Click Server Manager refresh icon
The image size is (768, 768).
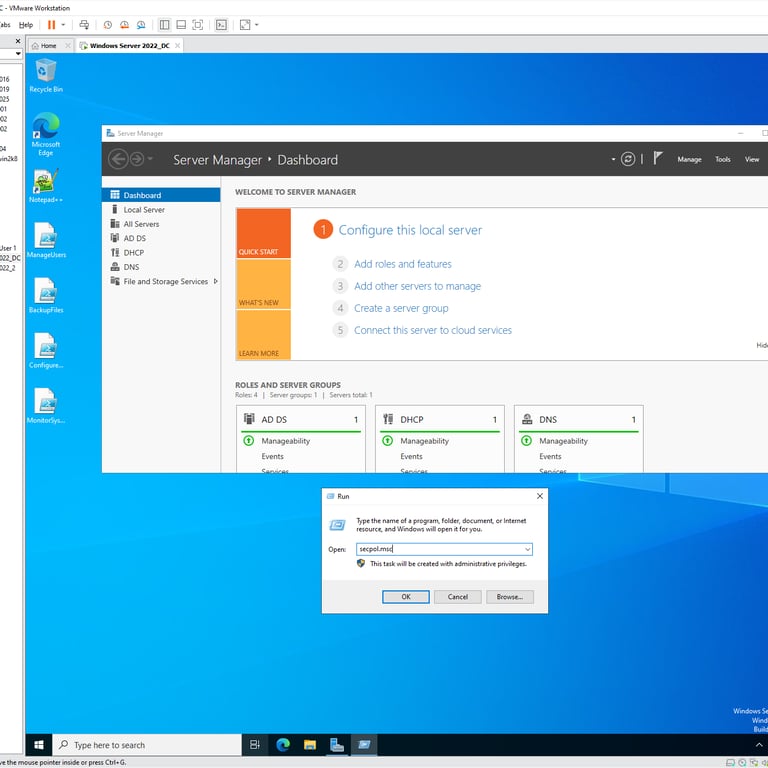tap(628, 159)
